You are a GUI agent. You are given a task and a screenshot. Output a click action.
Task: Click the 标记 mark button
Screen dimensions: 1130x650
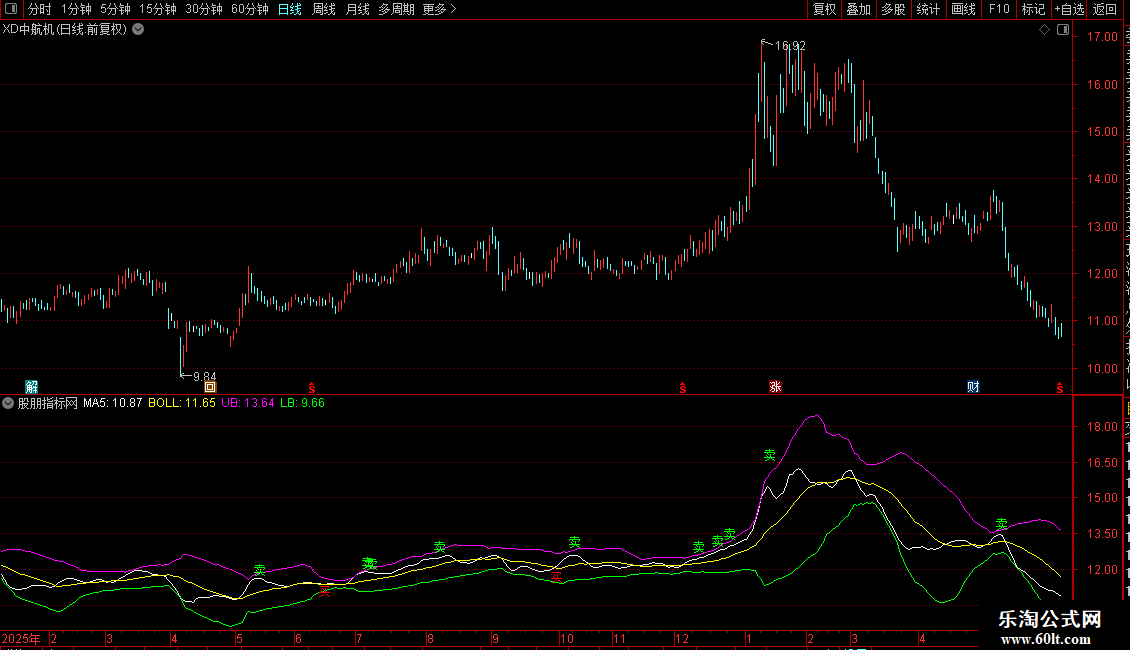click(x=1033, y=9)
